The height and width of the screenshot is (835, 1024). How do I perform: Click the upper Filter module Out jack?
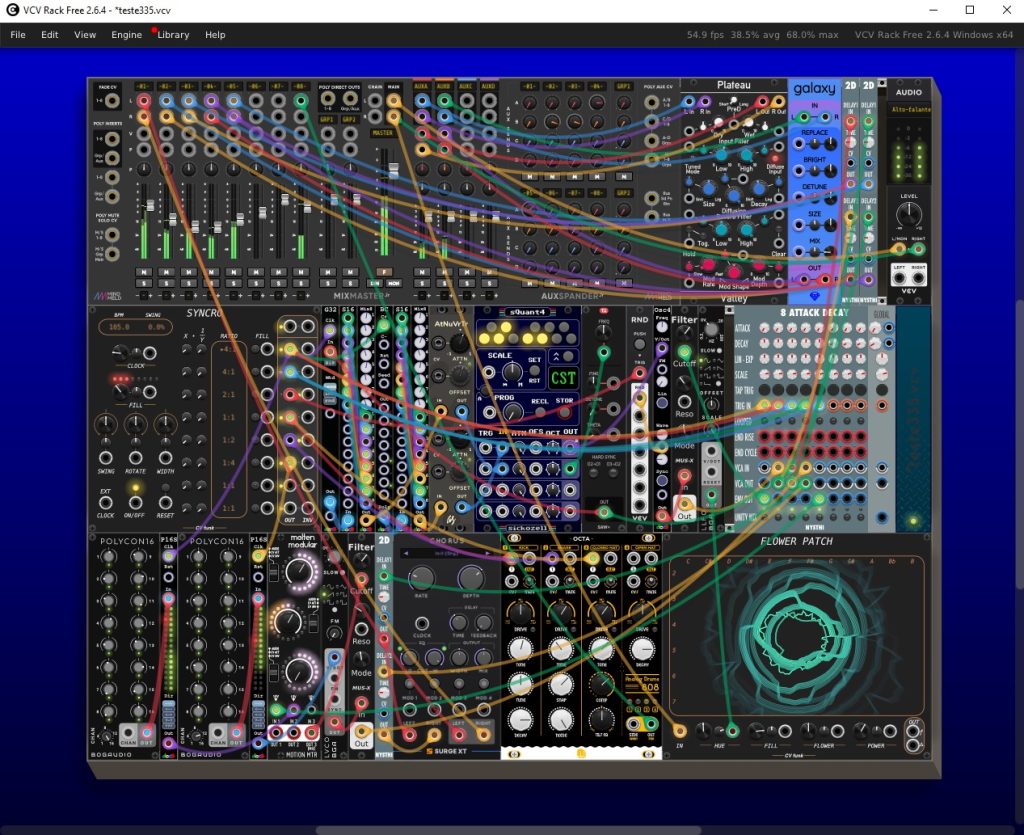click(684, 504)
